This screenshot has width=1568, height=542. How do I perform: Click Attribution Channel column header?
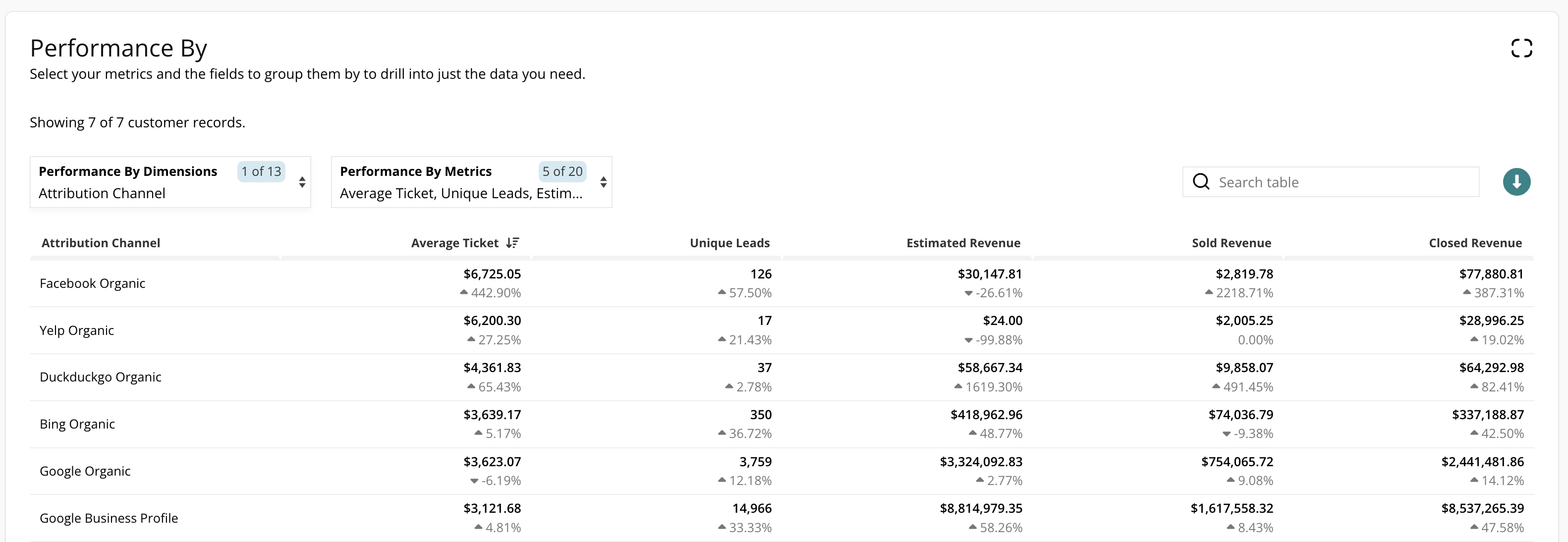(x=101, y=243)
